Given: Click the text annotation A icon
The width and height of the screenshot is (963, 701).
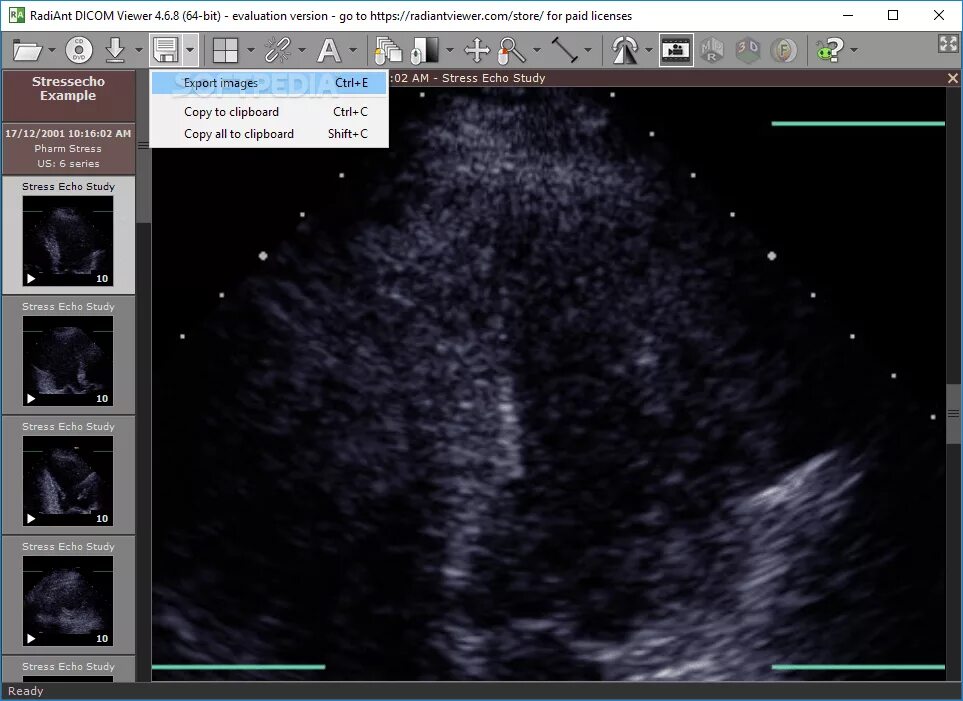Looking at the screenshot, I should (329, 50).
